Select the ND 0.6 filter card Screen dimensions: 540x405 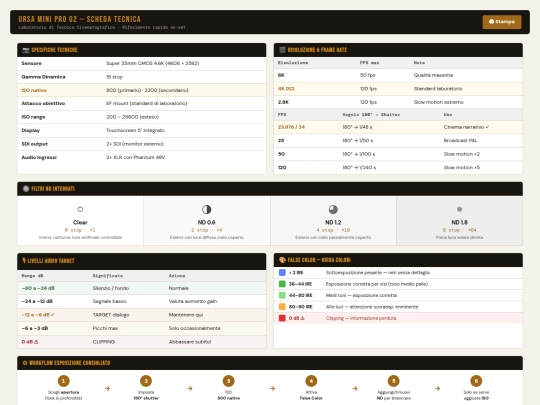[207, 221]
